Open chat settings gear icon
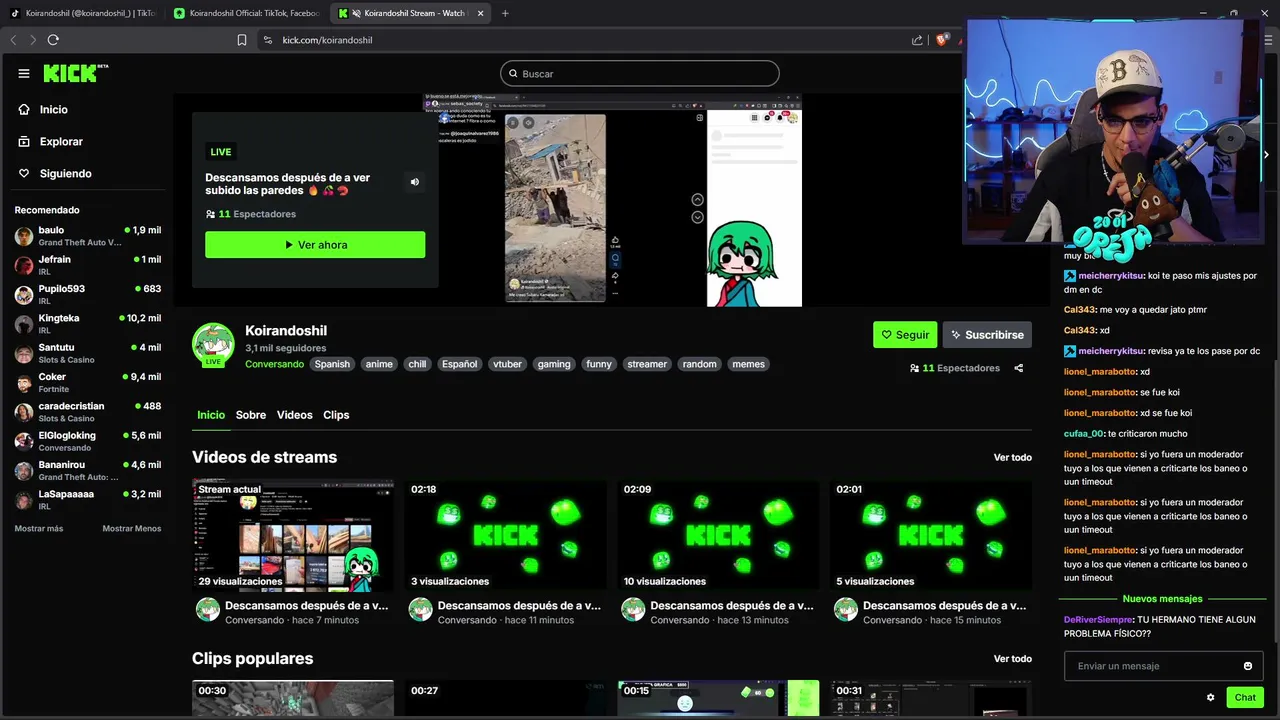 pyautogui.click(x=1210, y=697)
